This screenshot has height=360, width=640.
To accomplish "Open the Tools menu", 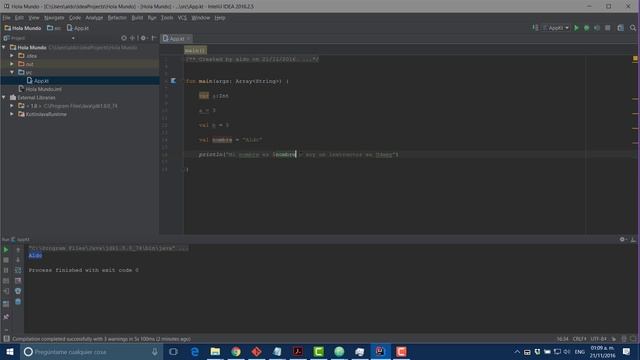I will (x=167, y=18).
